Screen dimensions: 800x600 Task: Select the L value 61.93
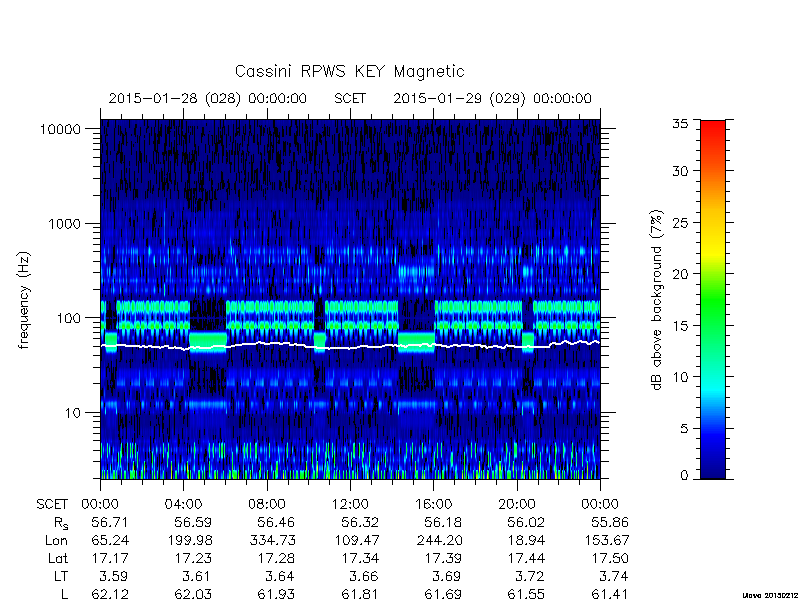[276, 594]
